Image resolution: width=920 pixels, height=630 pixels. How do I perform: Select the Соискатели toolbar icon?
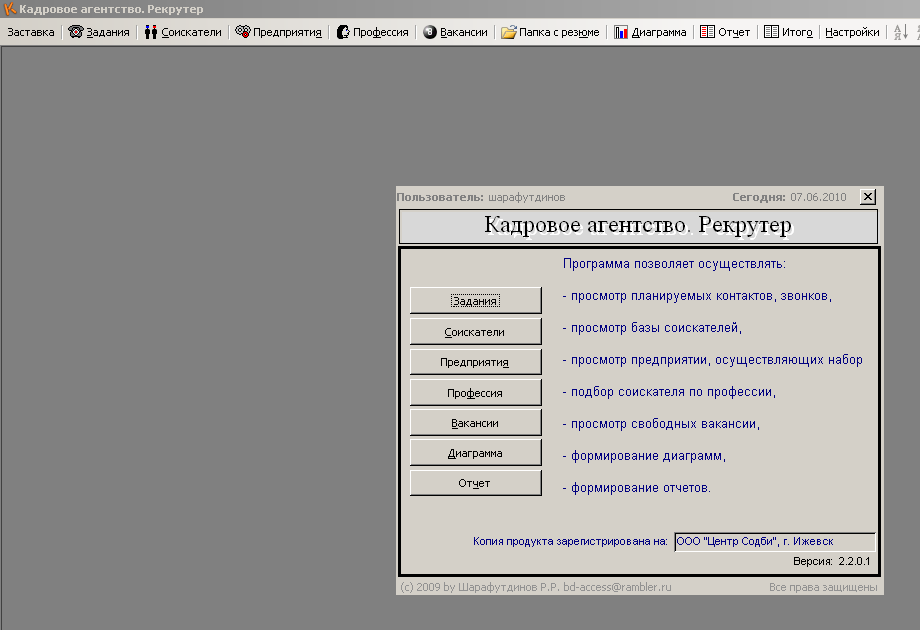click(180, 31)
